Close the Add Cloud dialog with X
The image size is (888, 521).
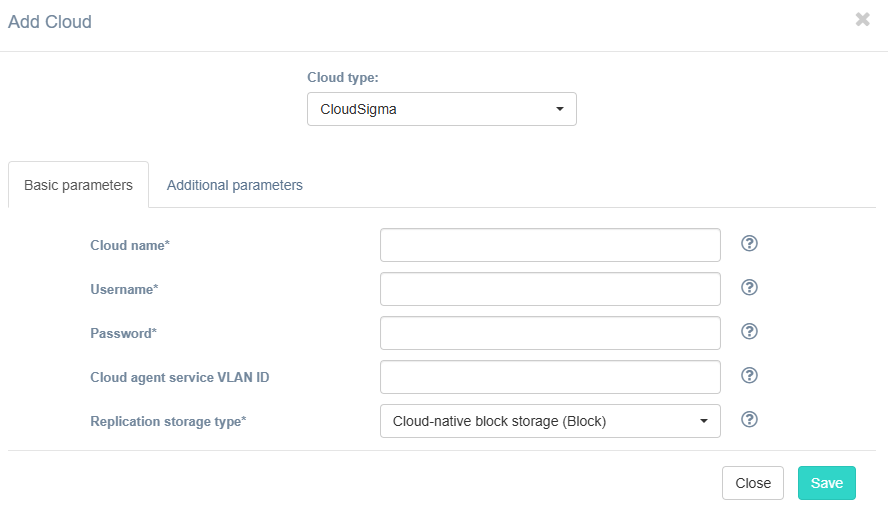[863, 20]
